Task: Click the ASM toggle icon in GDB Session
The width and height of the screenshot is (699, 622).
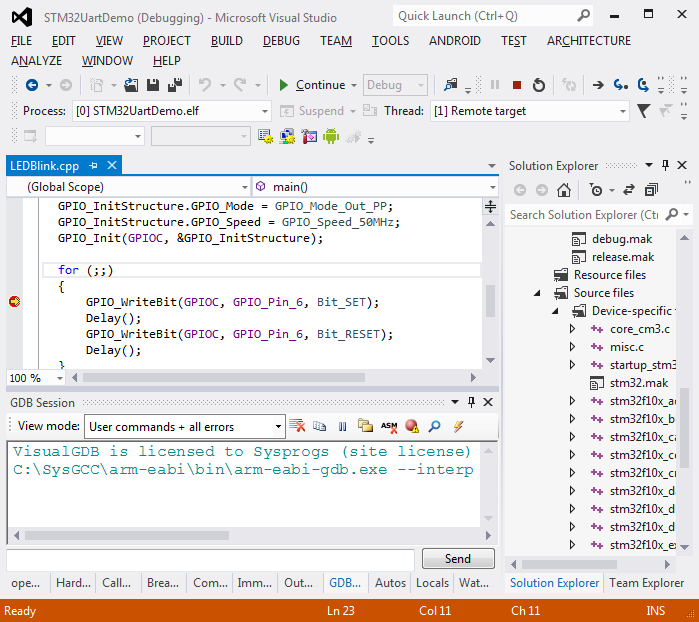Action: click(x=389, y=427)
